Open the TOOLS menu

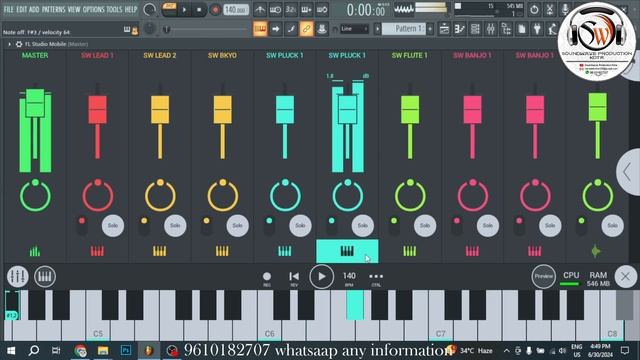114,9
